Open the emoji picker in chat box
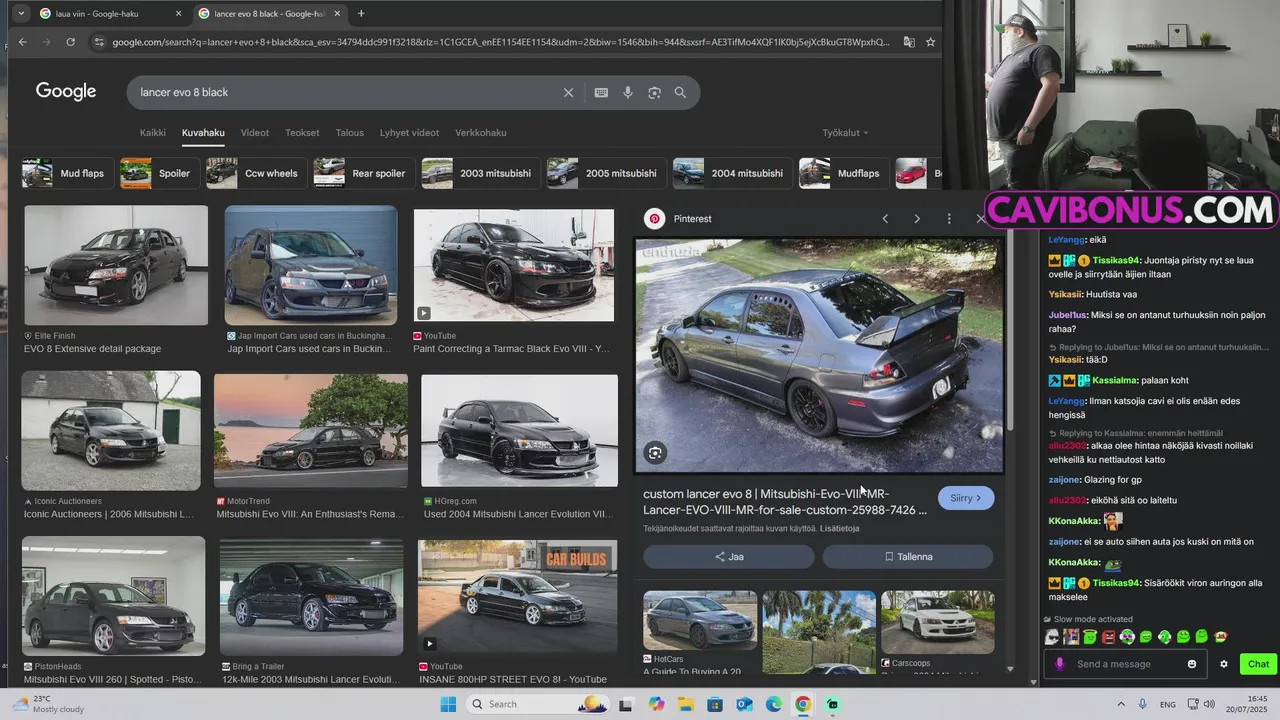Screen dimensions: 1280x720 [1192, 664]
